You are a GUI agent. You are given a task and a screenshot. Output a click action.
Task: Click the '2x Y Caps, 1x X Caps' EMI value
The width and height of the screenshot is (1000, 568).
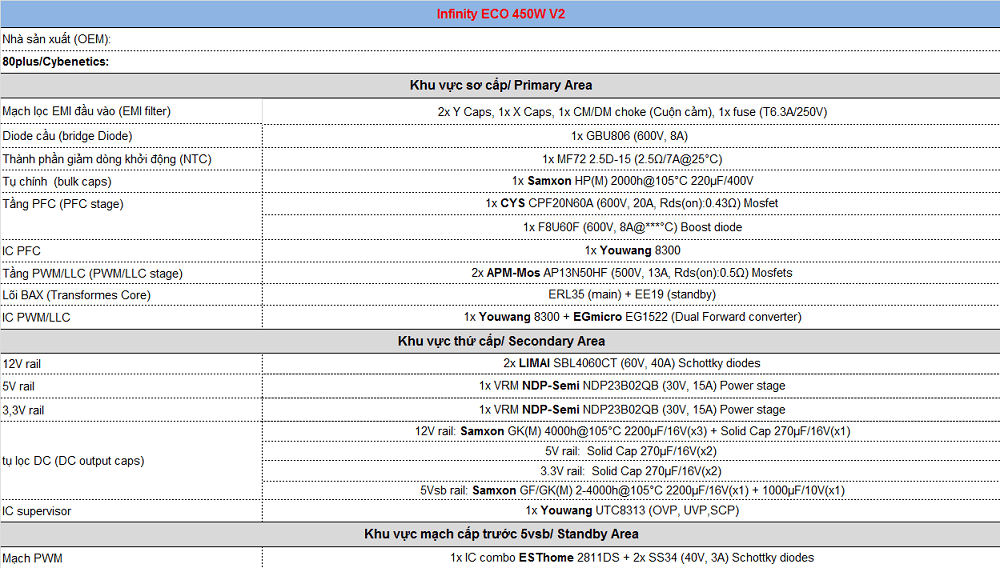tap(631, 112)
